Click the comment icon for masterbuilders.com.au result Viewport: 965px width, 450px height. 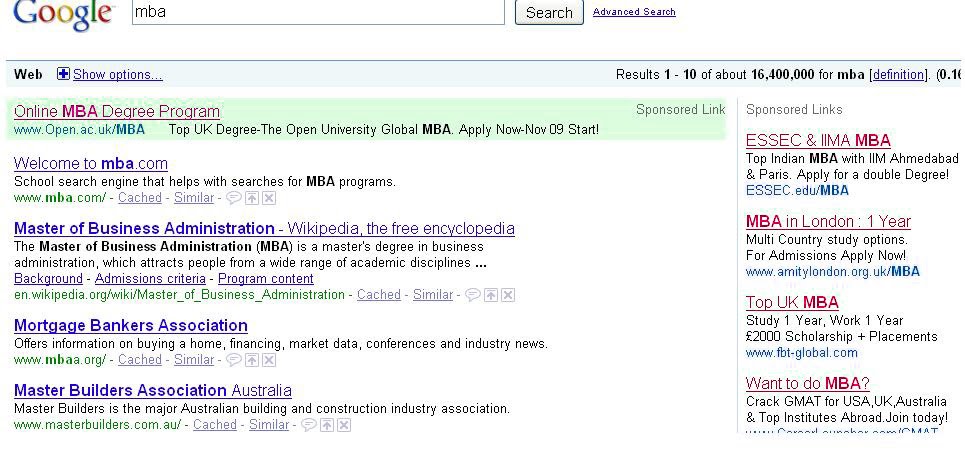[x=308, y=425]
